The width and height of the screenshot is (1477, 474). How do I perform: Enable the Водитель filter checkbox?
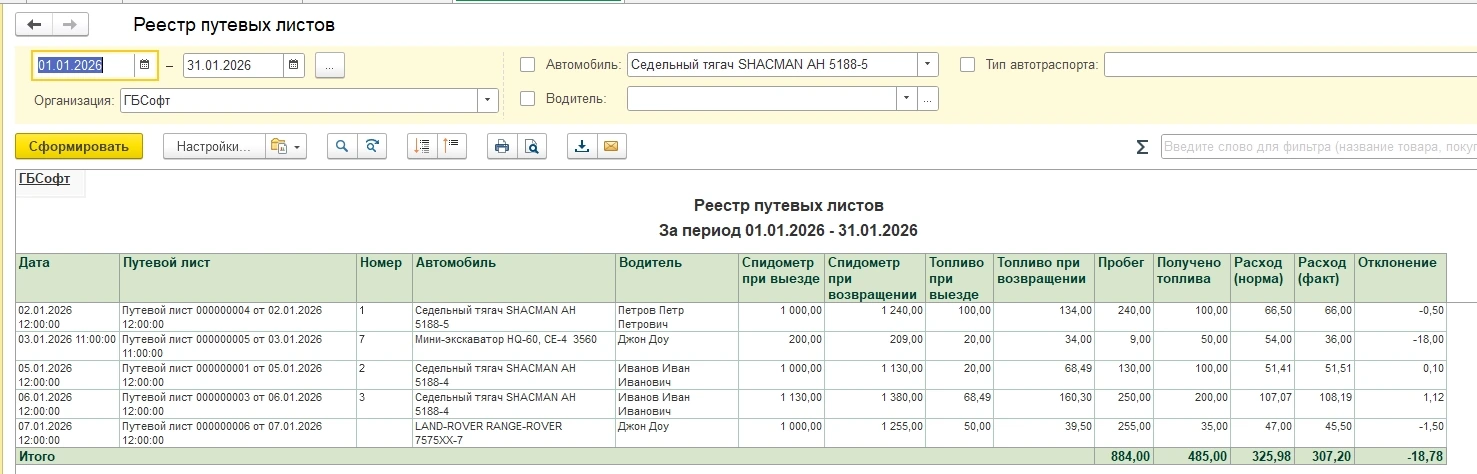[528, 99]
